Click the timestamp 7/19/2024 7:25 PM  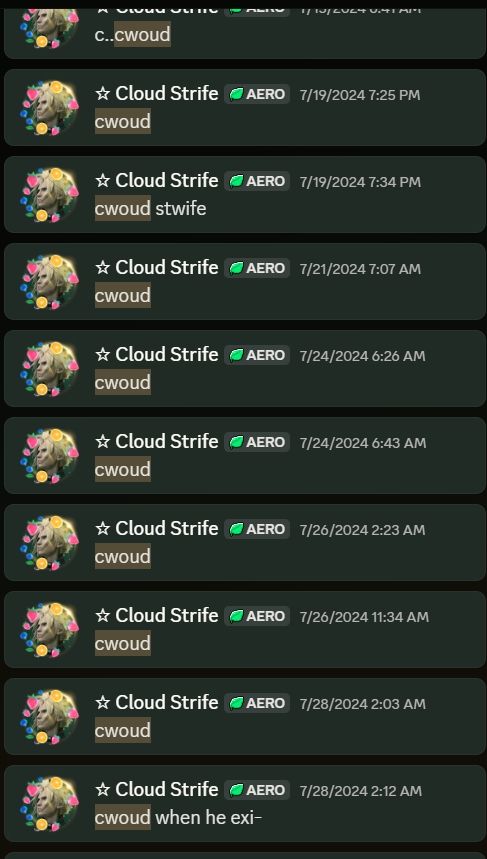click(x=360, y=95)
